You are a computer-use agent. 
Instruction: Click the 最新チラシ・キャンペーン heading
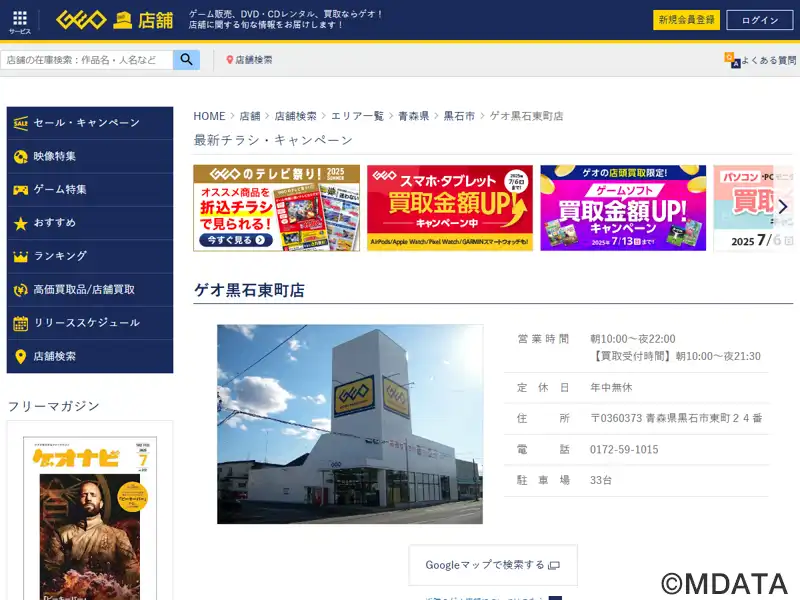(273, 140)
